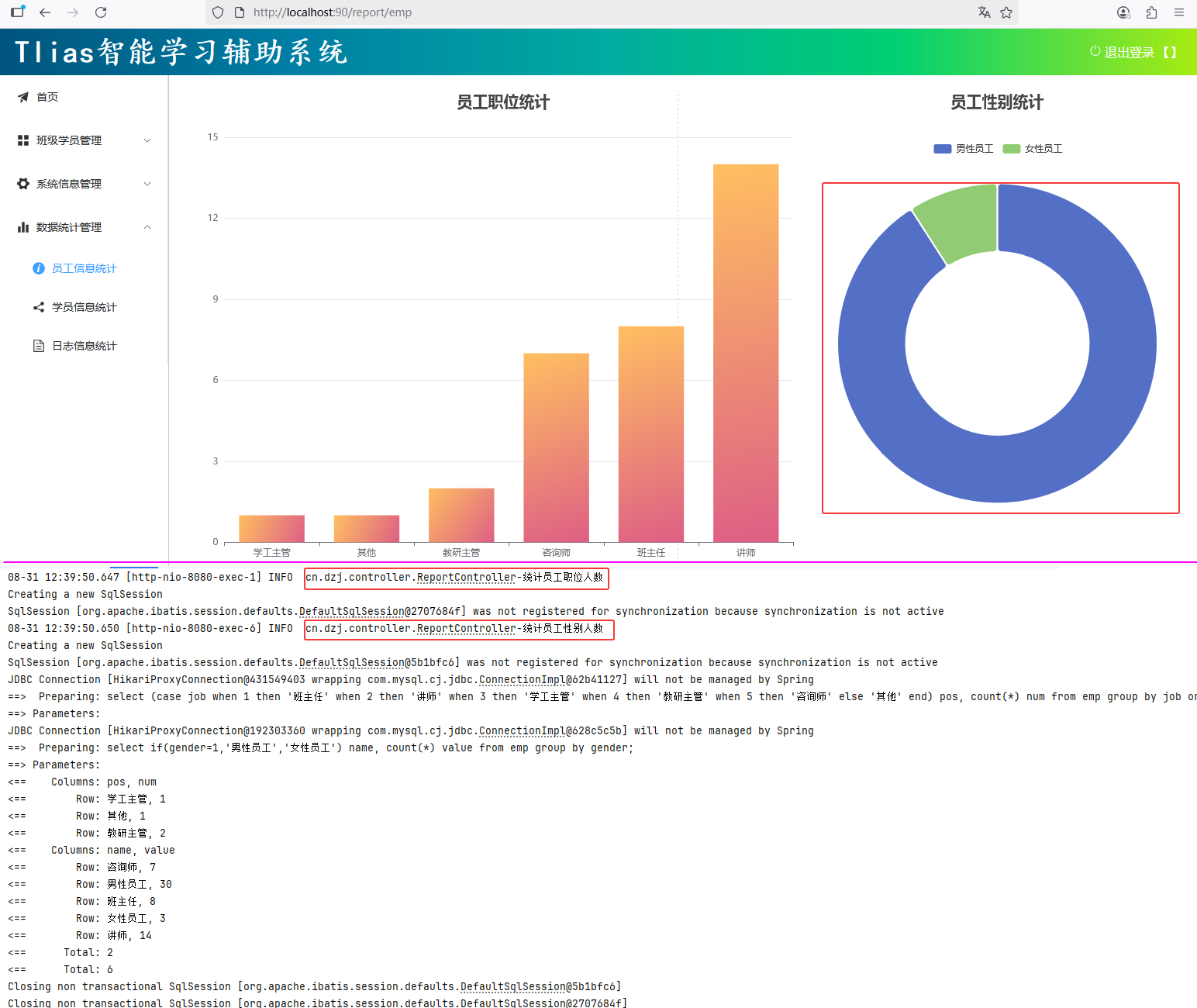Toggle the 女性员工 legend item

[x=1033, y=149]
